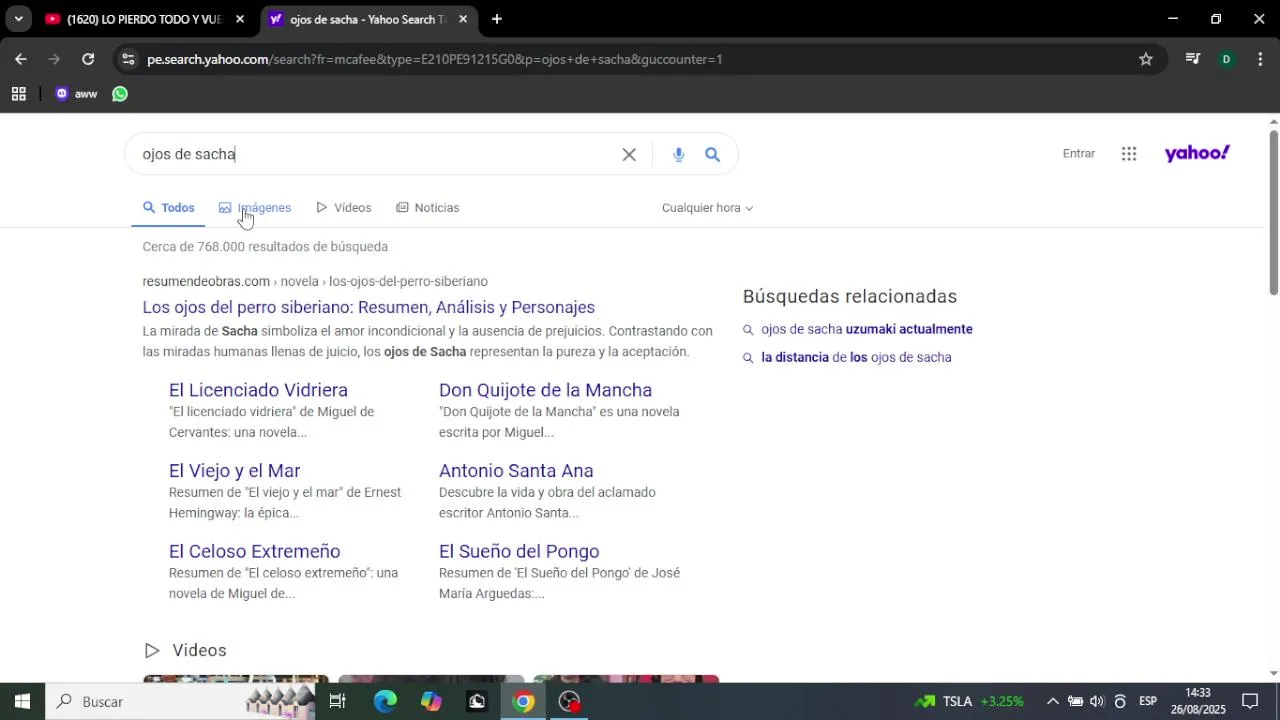Screen dimensions: 1280x720
Task: Click the Entrar sign-in link
Action: tap(1079, 153)
